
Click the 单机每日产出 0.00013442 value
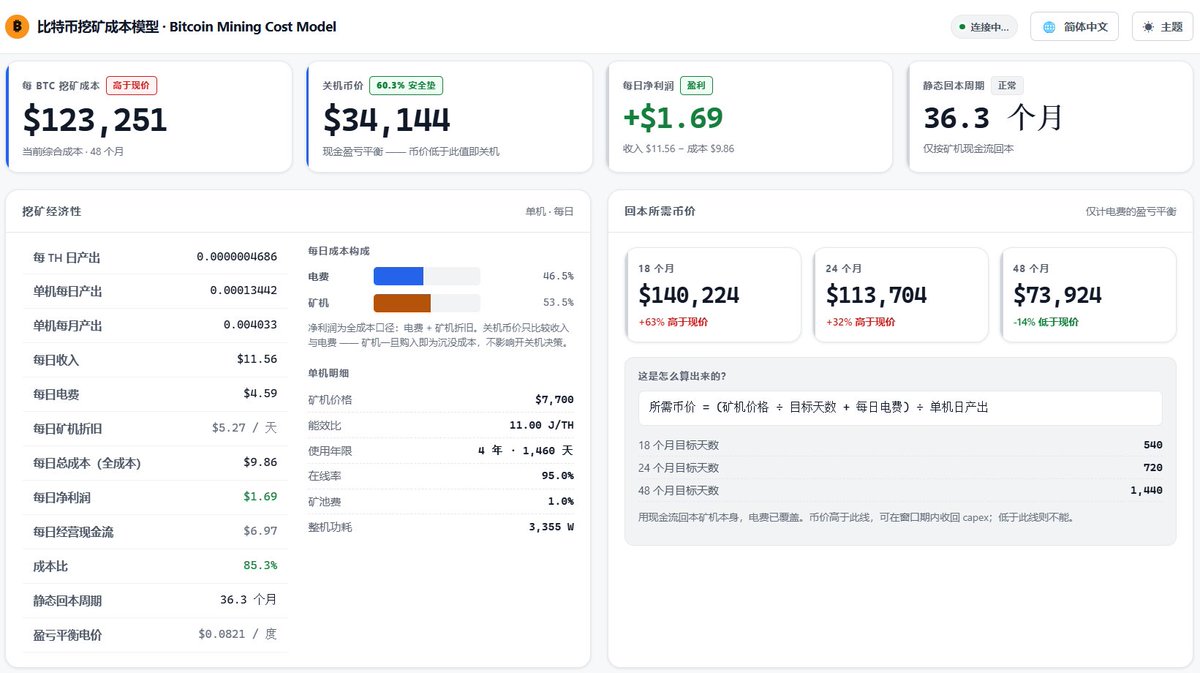coord(243,291)
